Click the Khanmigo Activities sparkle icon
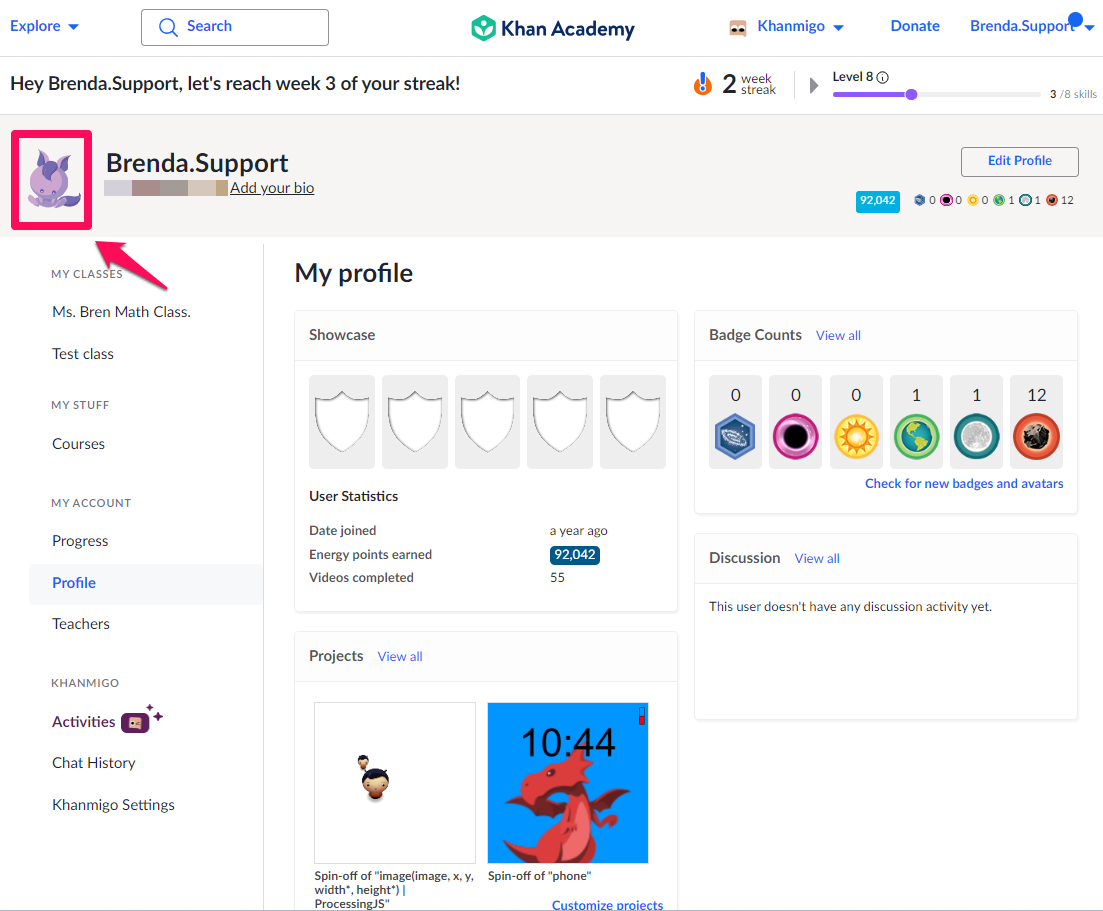The height and width of the screenshot is (911, 1103). pos(142,719)
